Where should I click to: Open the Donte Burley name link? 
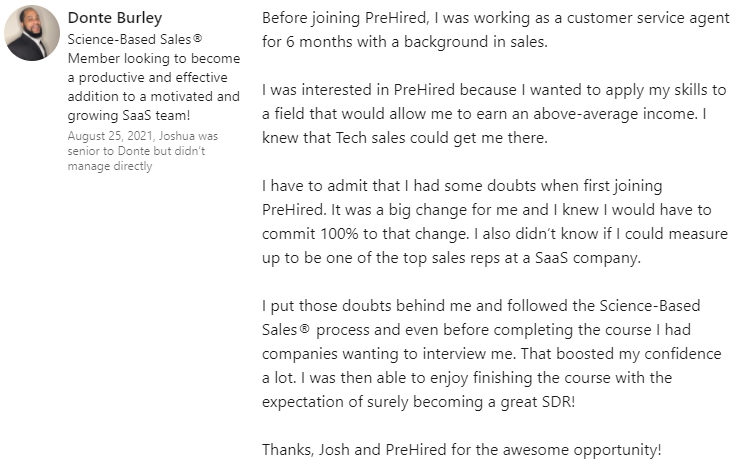(114, 18)
